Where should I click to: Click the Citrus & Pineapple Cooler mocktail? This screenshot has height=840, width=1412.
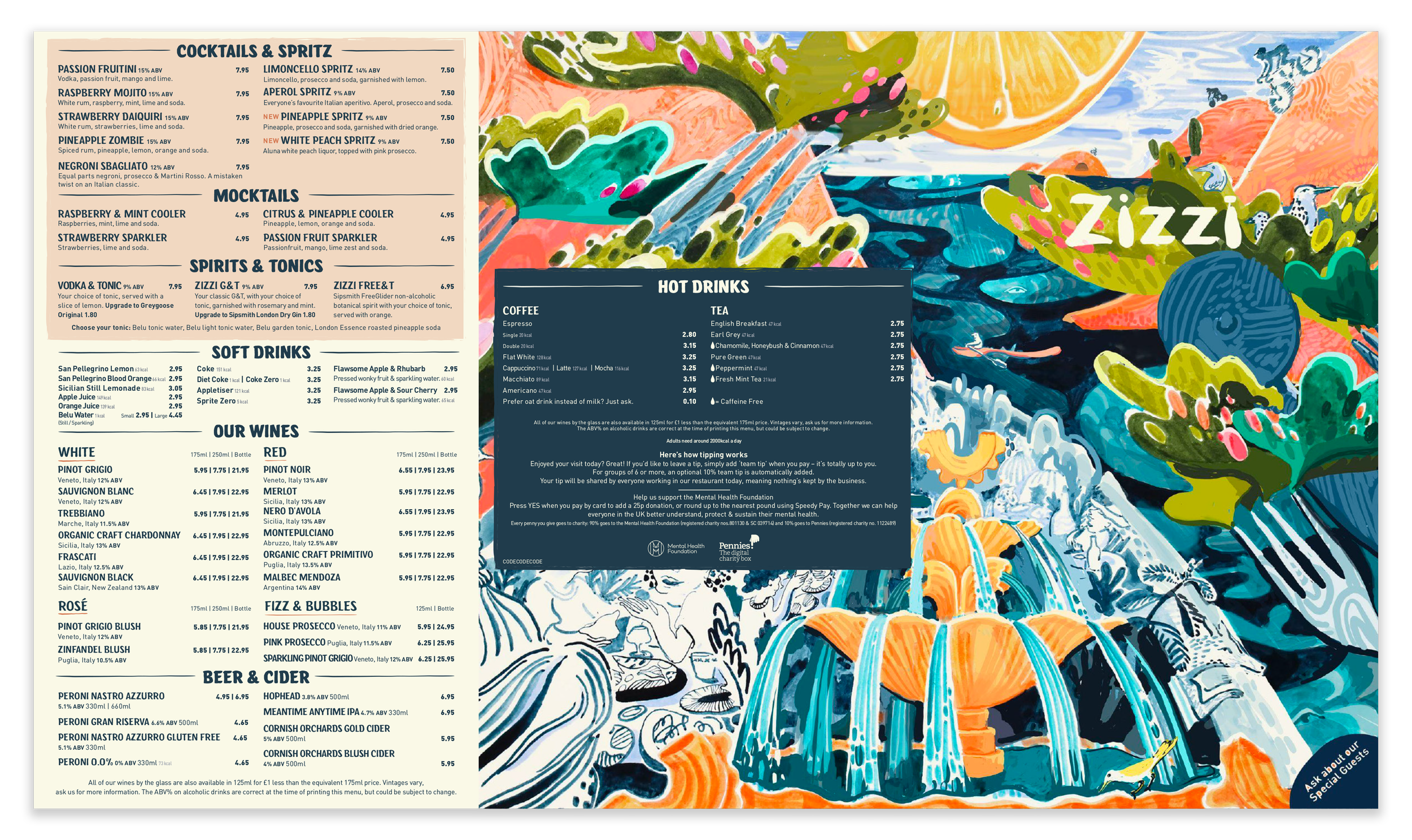(328, 214)
